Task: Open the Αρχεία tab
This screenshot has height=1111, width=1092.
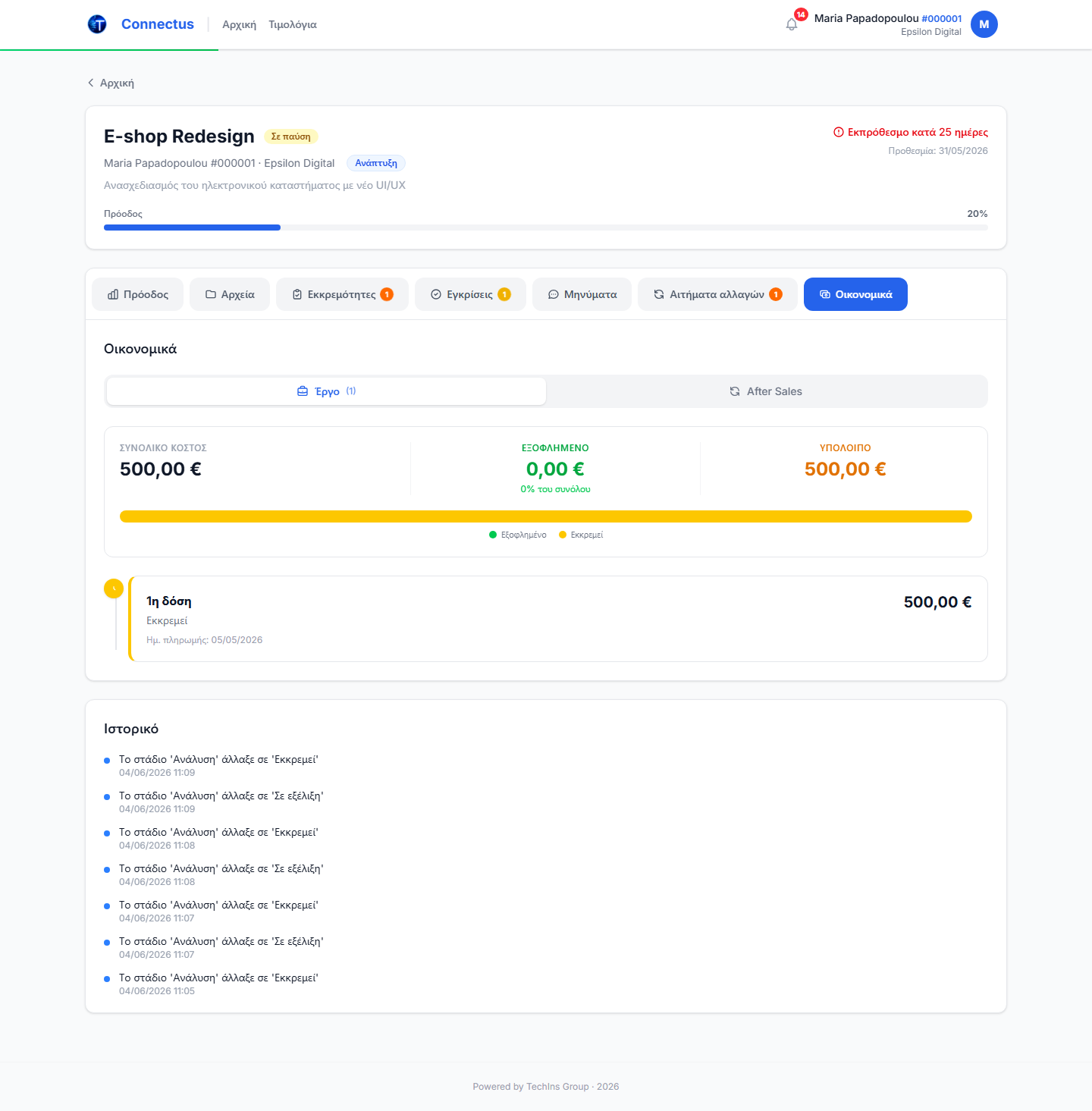Action: 230,294
